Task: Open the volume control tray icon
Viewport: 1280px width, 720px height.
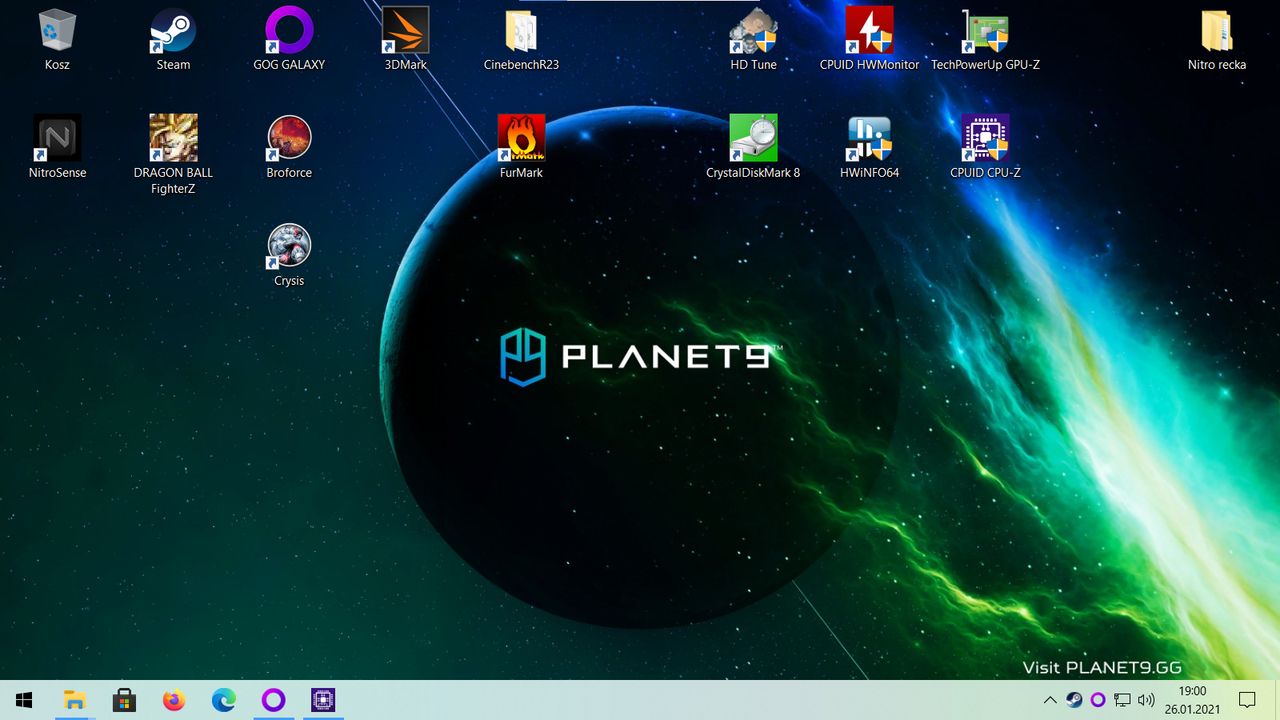Action: pyautogui.click(x=1146, y=700)
